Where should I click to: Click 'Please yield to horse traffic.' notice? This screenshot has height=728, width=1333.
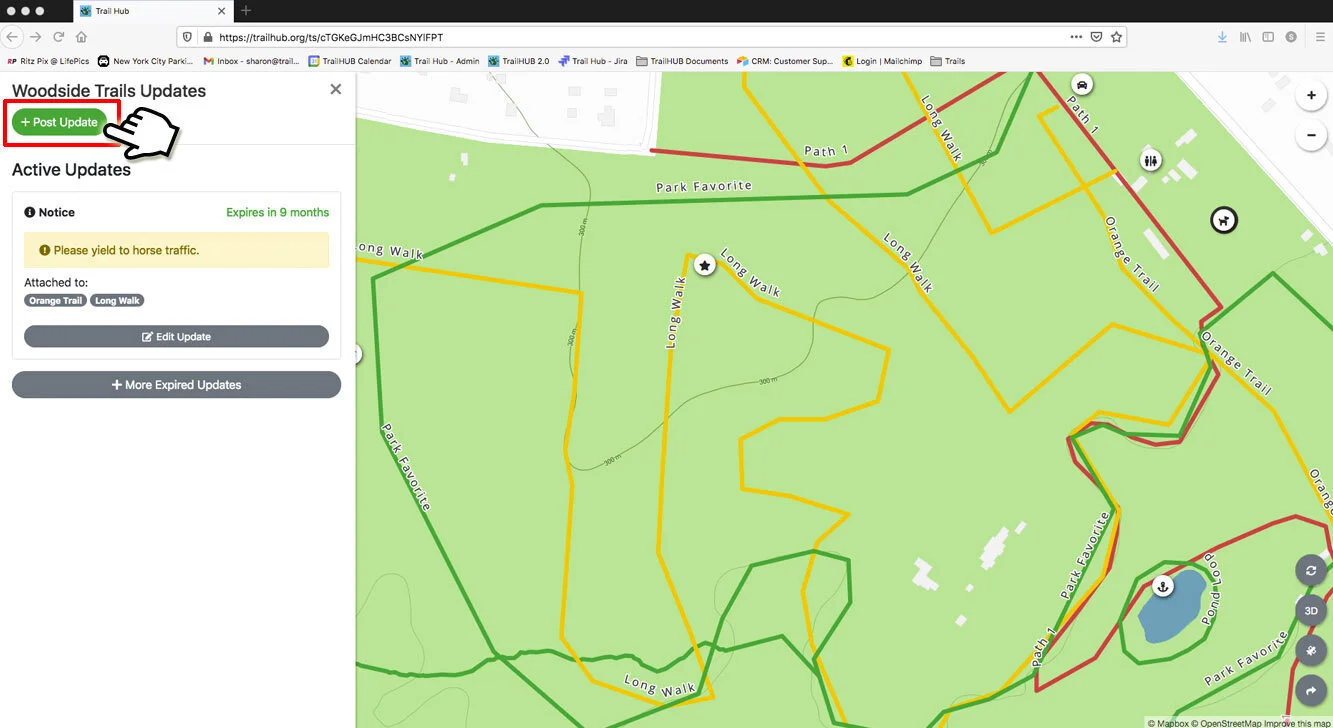(176, 250)
